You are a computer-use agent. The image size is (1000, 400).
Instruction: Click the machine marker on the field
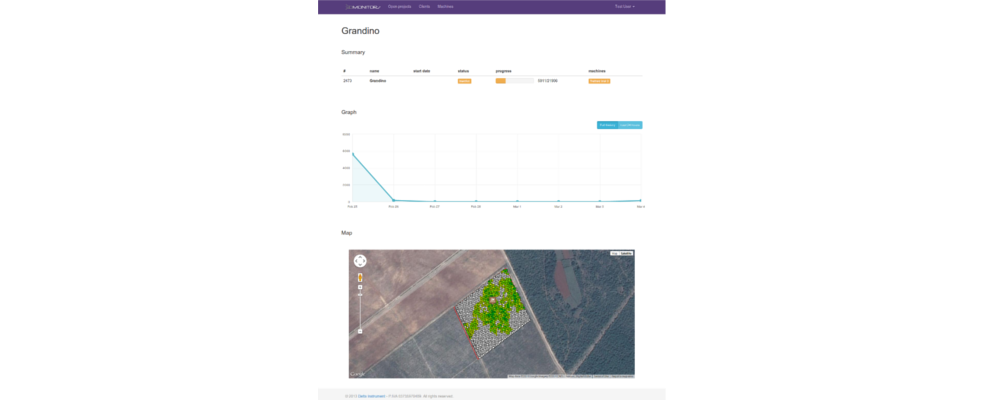click(492, 300)
